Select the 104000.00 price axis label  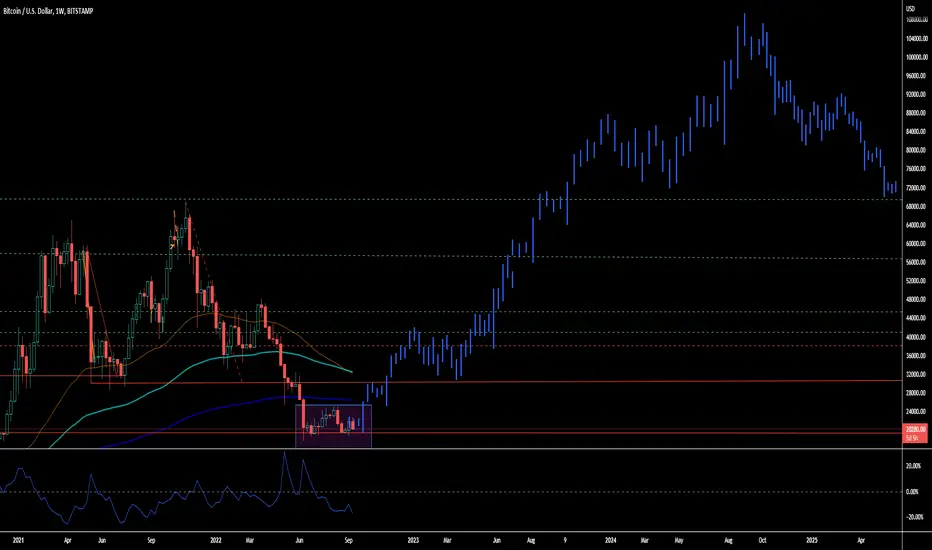click(917, 39)
